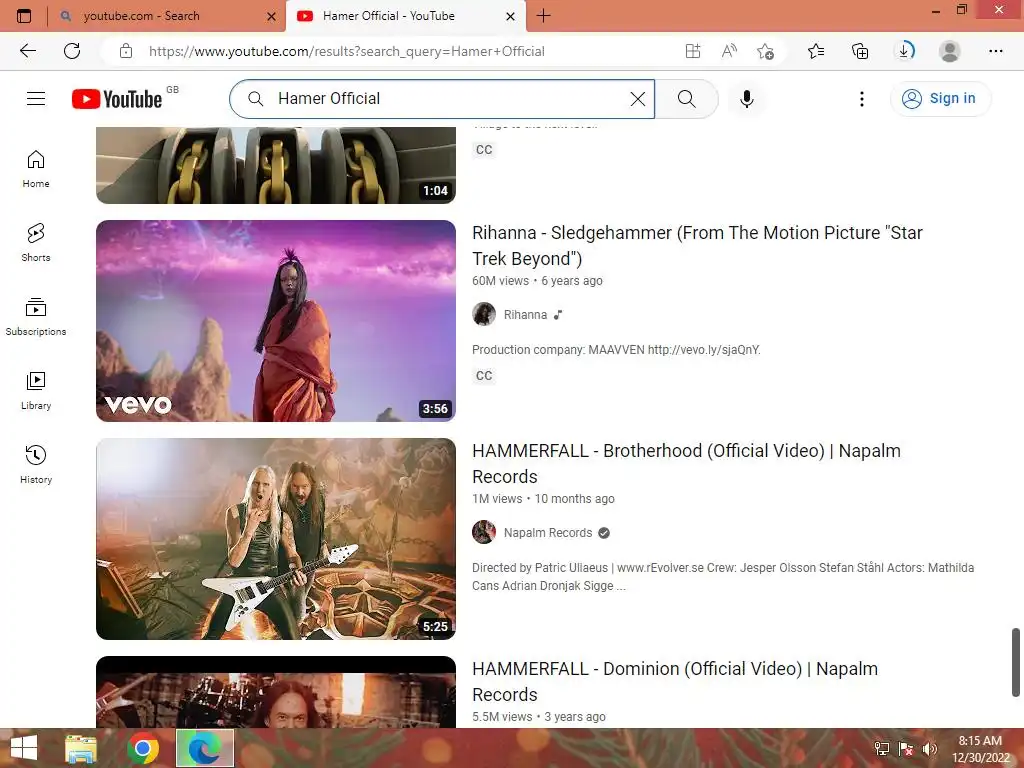This screenshot has width=1024, height=768.
Task: Close the youtube.com - Search tab
Action: [271, 16]
